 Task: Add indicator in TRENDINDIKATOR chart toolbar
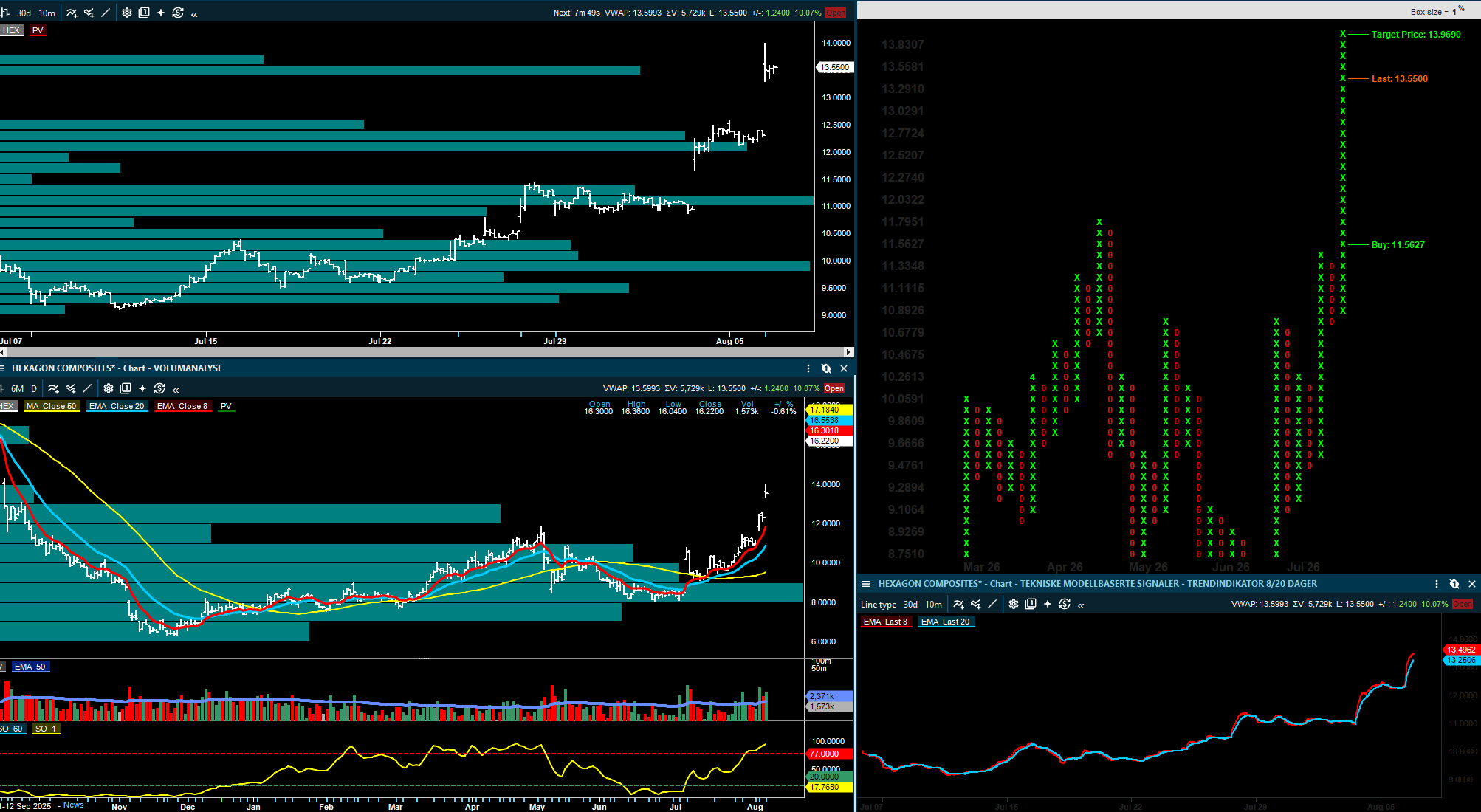[958, 604]
